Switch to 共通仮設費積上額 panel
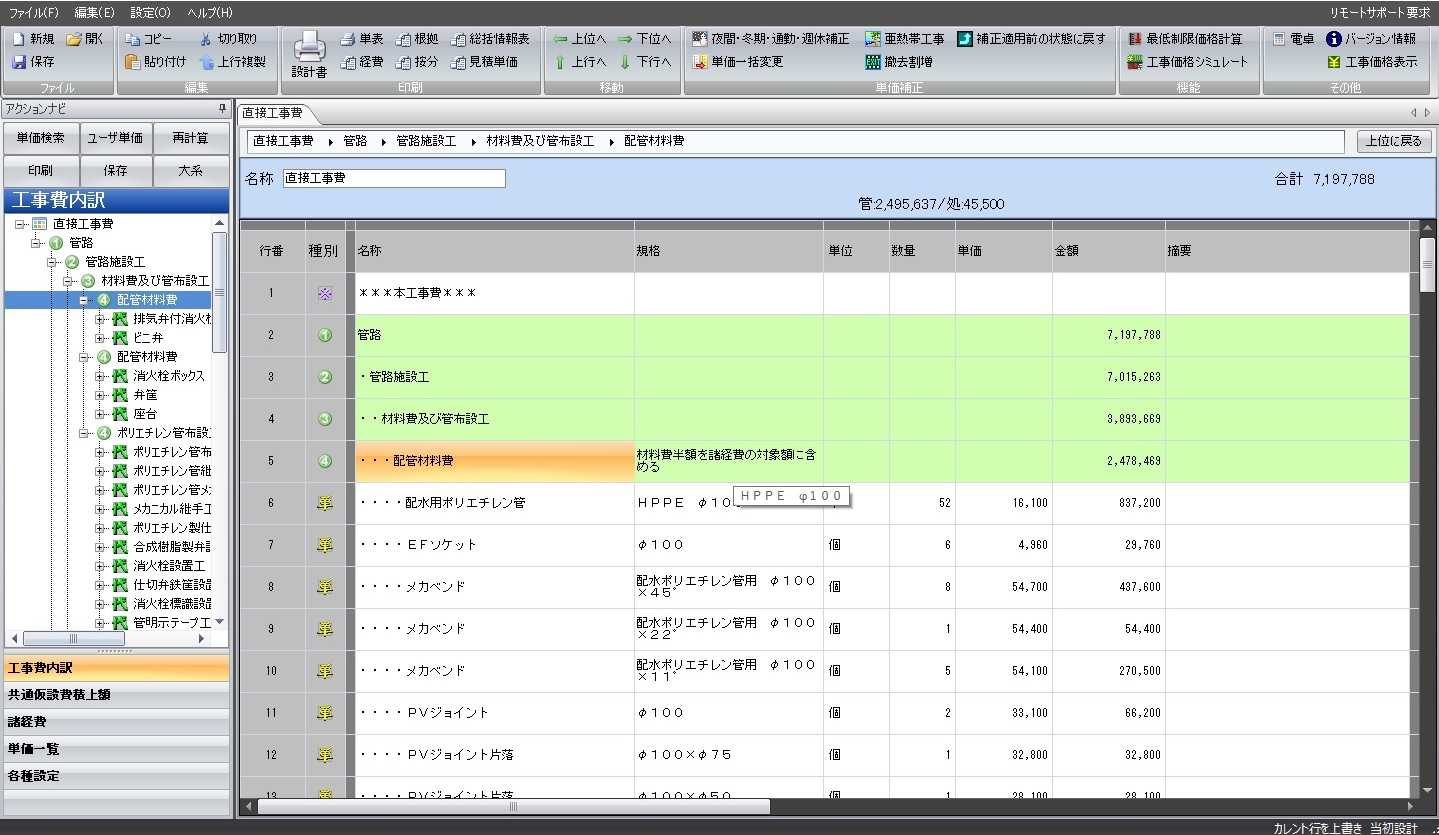This screenshot has width=1439, height=835. (x=116, y=695)
